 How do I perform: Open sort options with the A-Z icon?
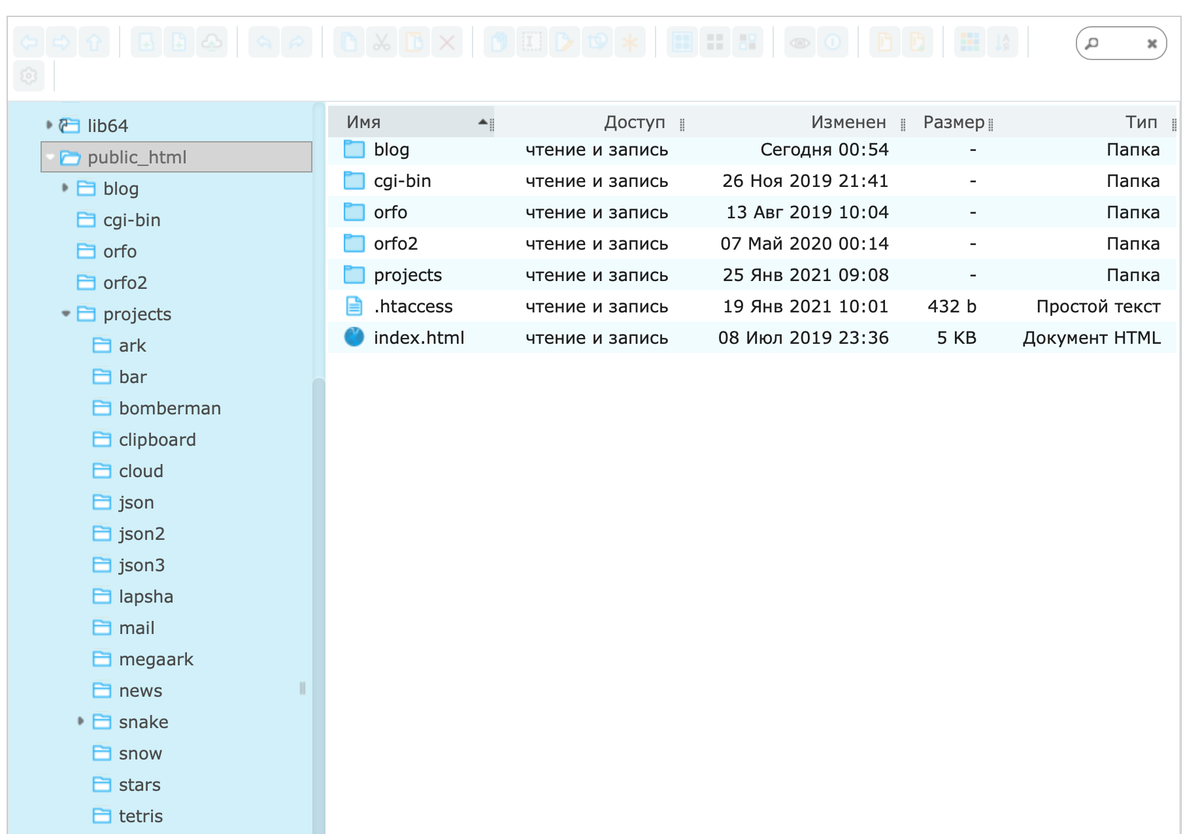[1002, 43]
